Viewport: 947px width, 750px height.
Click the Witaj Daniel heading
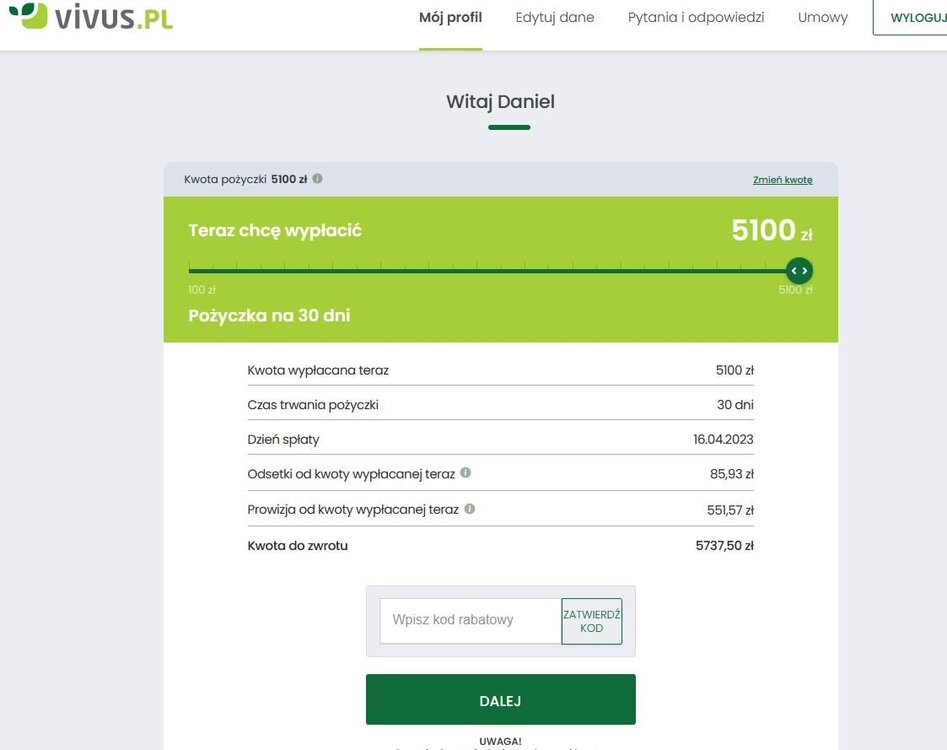(x=500, y=101)
